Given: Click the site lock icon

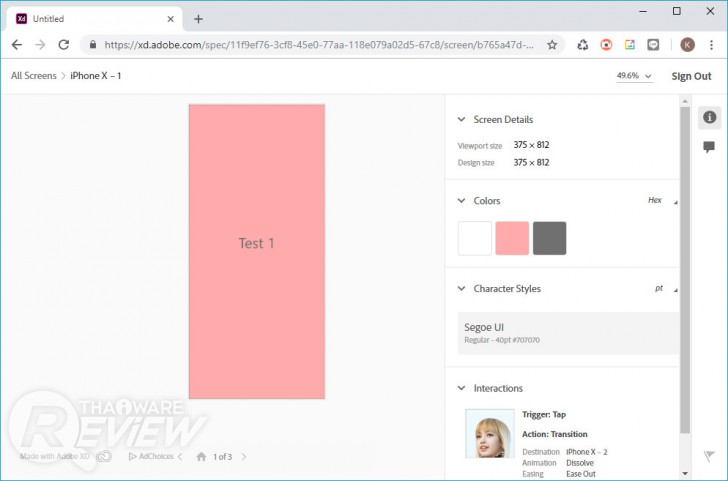Looking at the screenshot, I should (93, 45).
